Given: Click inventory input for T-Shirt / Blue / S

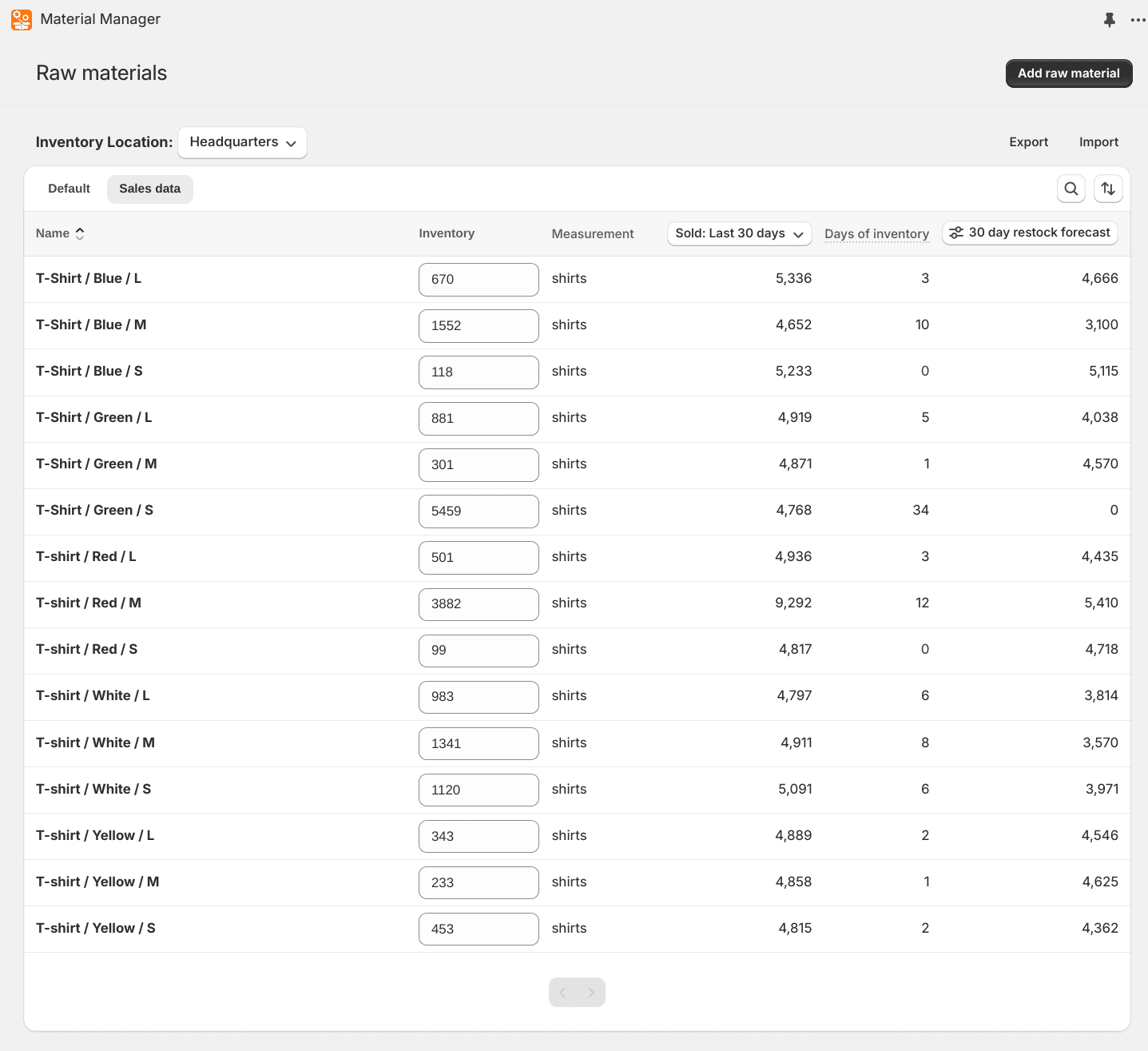Looking at the screenshot, I should (x=479, y=372).
